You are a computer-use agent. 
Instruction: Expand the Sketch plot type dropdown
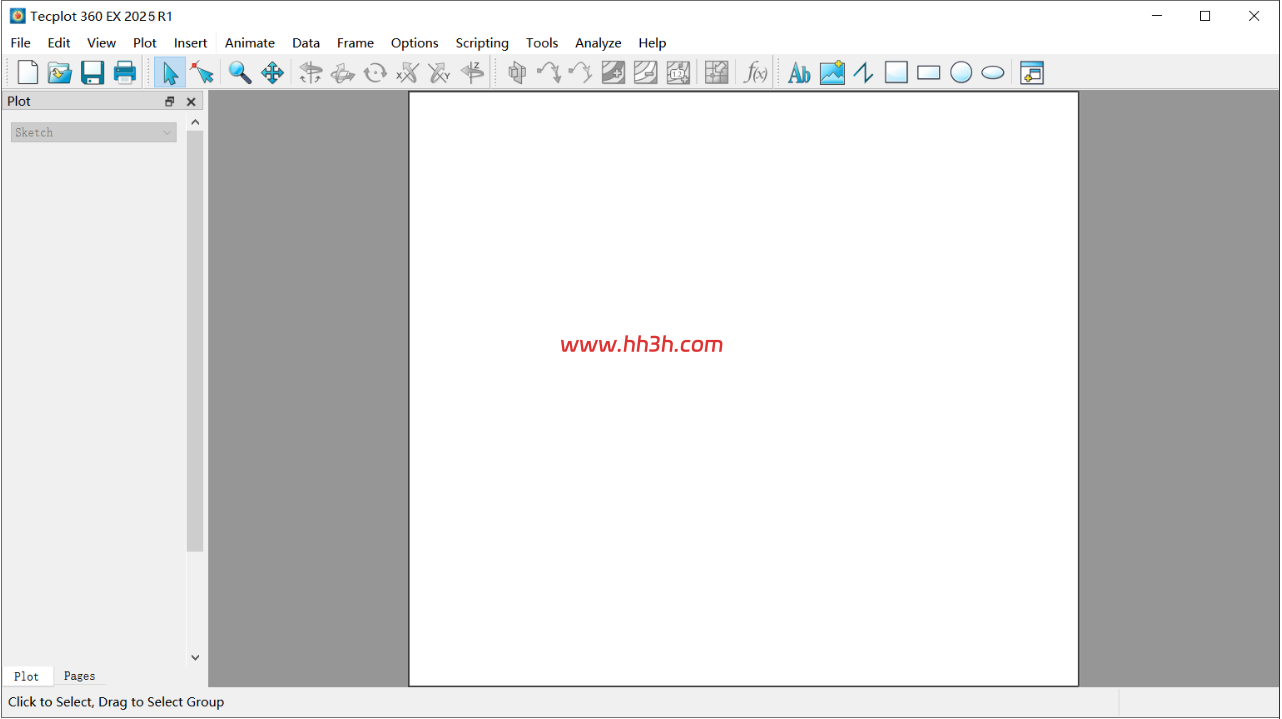pos(94,132)
